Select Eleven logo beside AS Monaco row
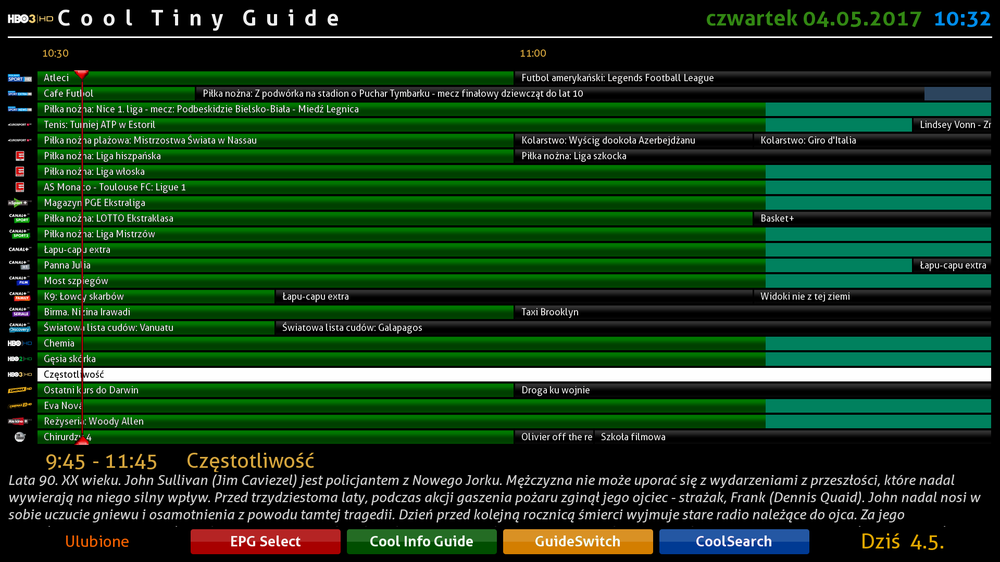1000x562 pixels. [20, 188]
